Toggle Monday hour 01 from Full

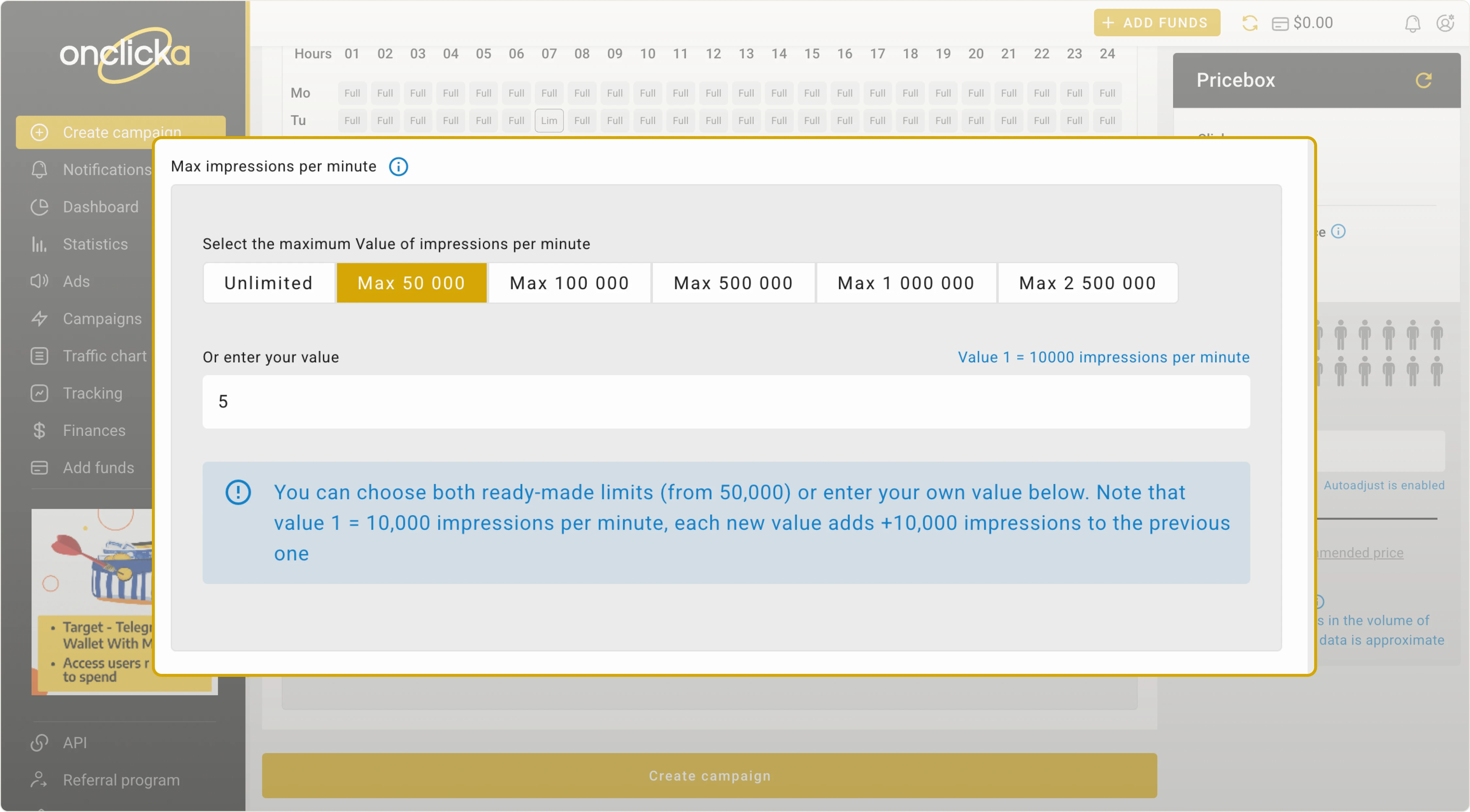(x=352, y=92)
